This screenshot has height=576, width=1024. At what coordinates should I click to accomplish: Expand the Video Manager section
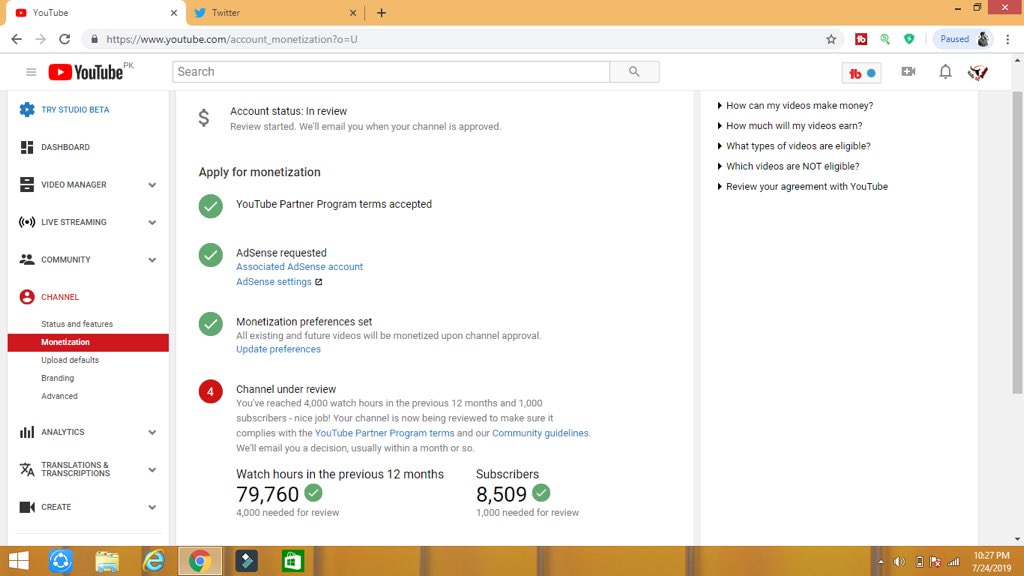click(152, 185)
